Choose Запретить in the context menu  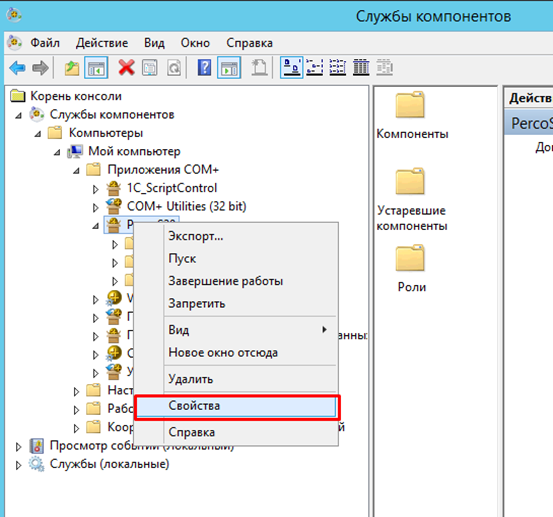[x=236, y=303]
